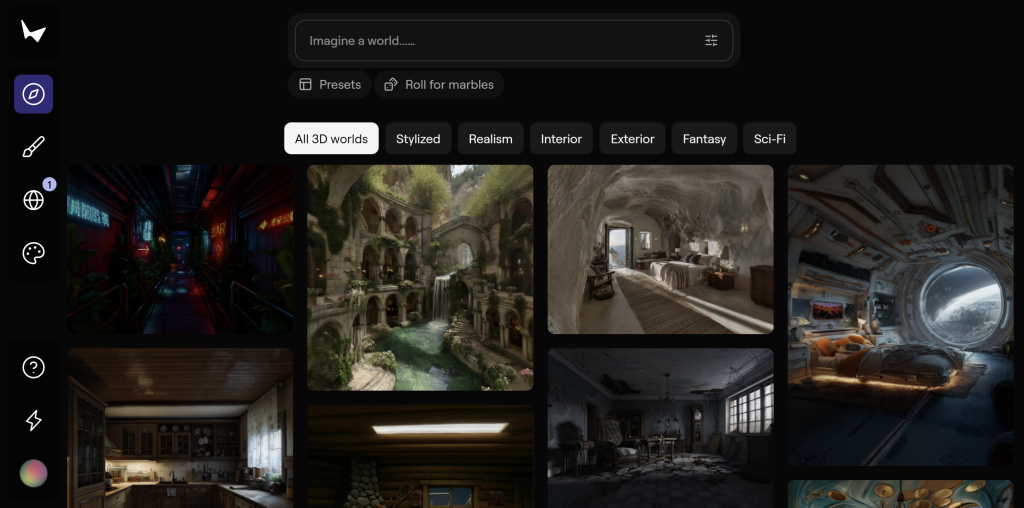Open the spaceship bedroom world thumbnail

(900, 315)
